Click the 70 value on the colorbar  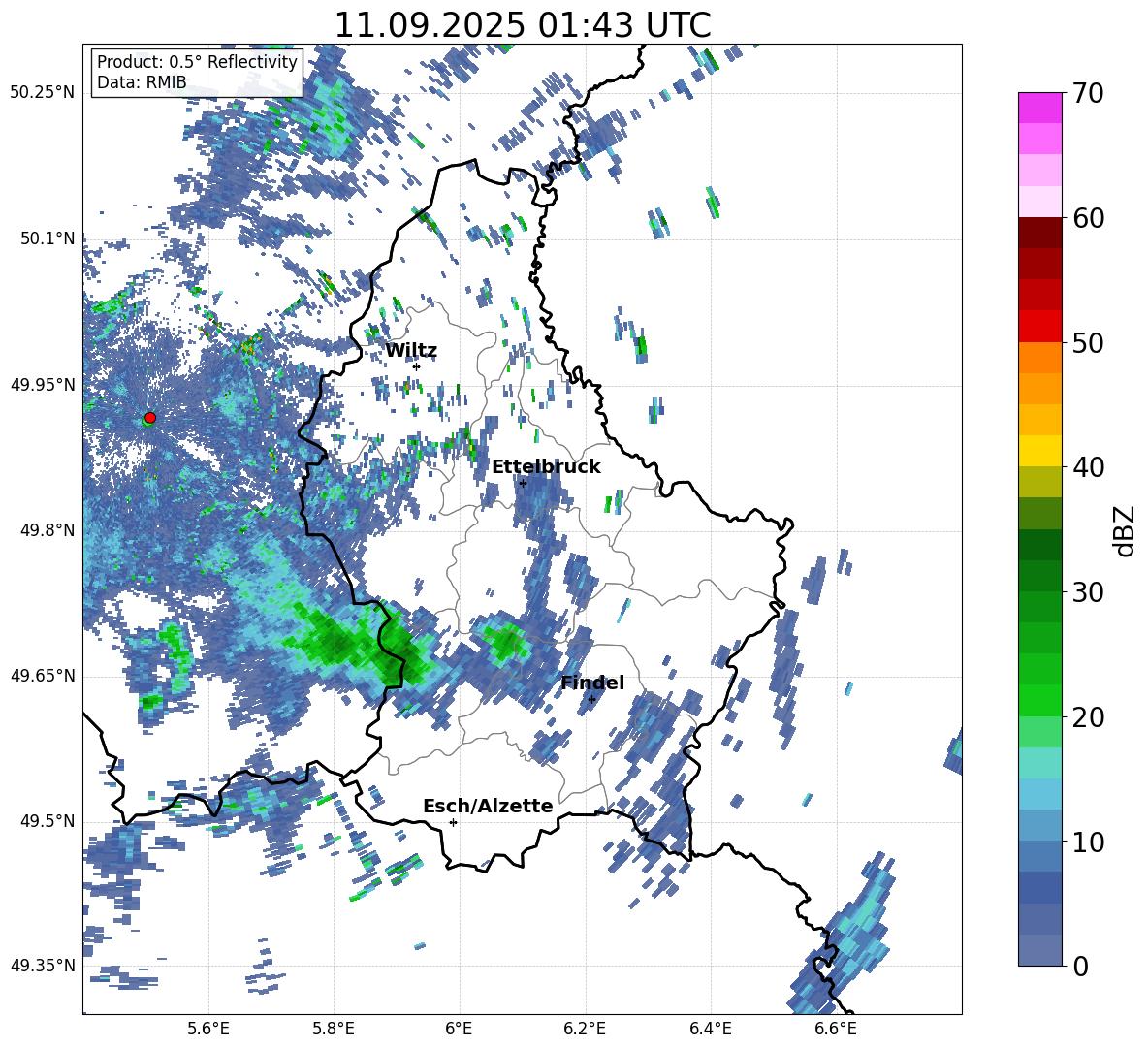point(1087,94)
